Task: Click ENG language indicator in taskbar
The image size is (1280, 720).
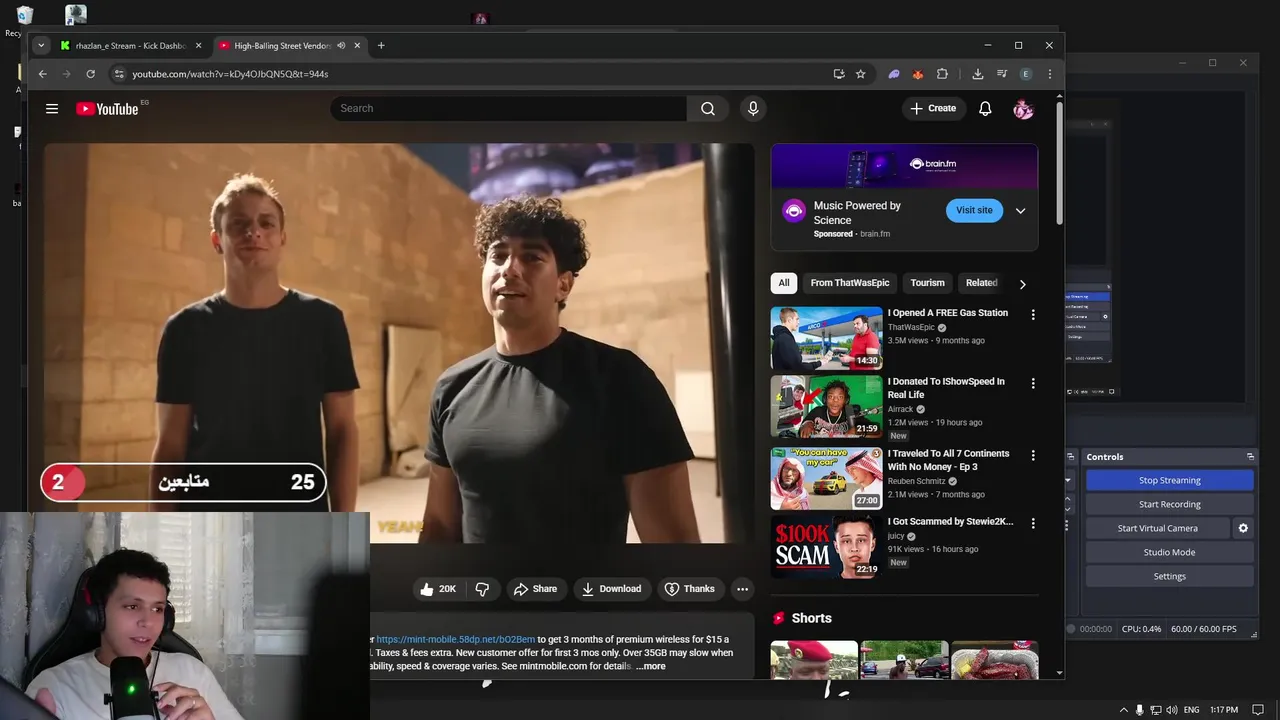Action: pyautogui.click(x=1191, y=710)
